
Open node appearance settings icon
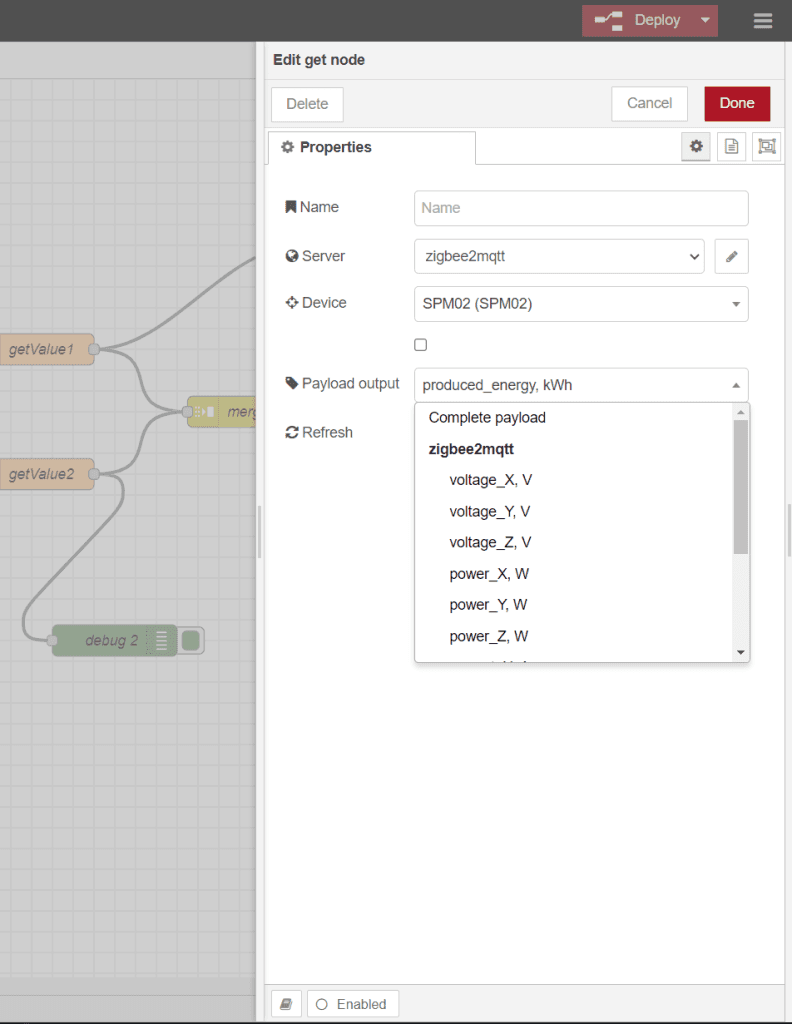click(767, 146)
